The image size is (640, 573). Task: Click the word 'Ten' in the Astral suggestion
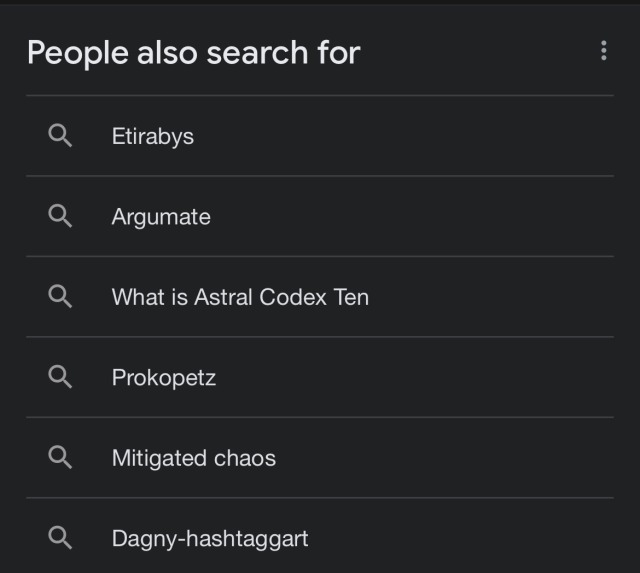click(x=352, y=297)
